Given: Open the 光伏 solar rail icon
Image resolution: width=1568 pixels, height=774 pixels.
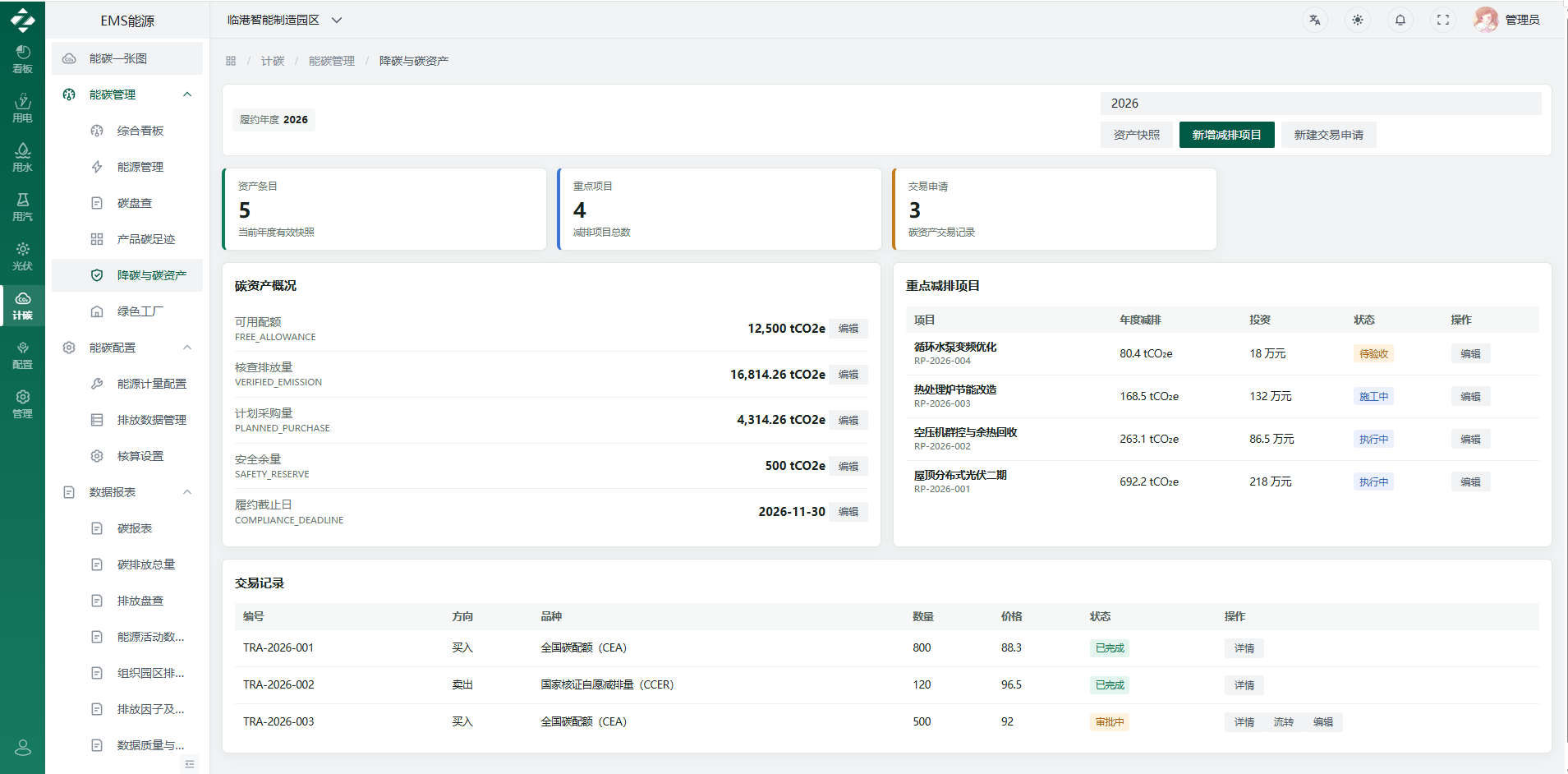Looking at the screenshot, I should tap(22, 256).
